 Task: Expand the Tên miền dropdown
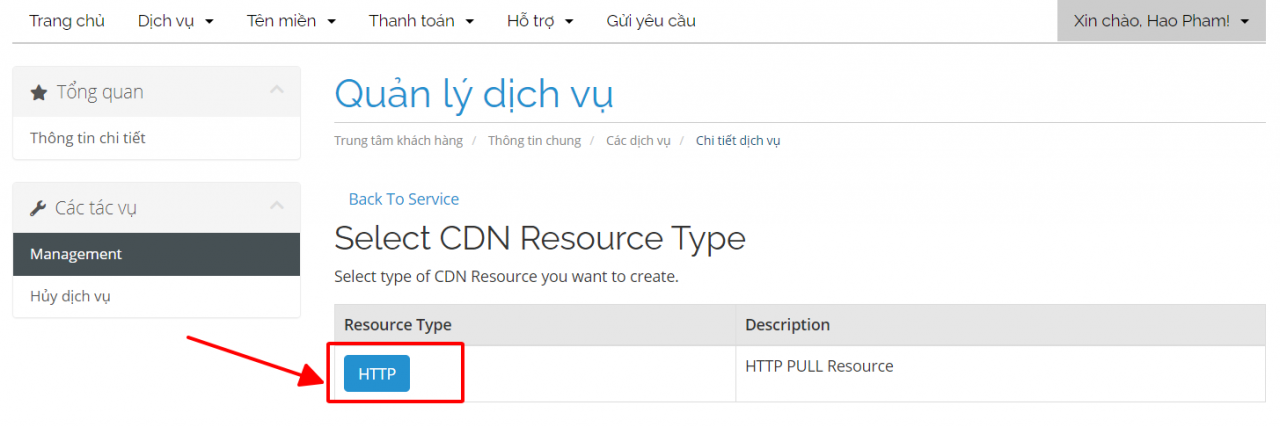pos(291,21)
